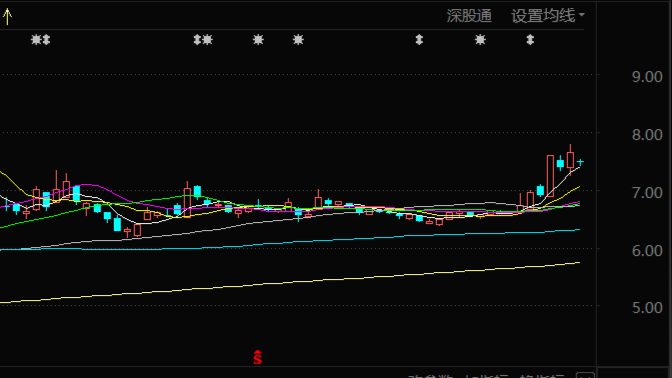Select the red candle with the highest wick

(x=570, y=160)
